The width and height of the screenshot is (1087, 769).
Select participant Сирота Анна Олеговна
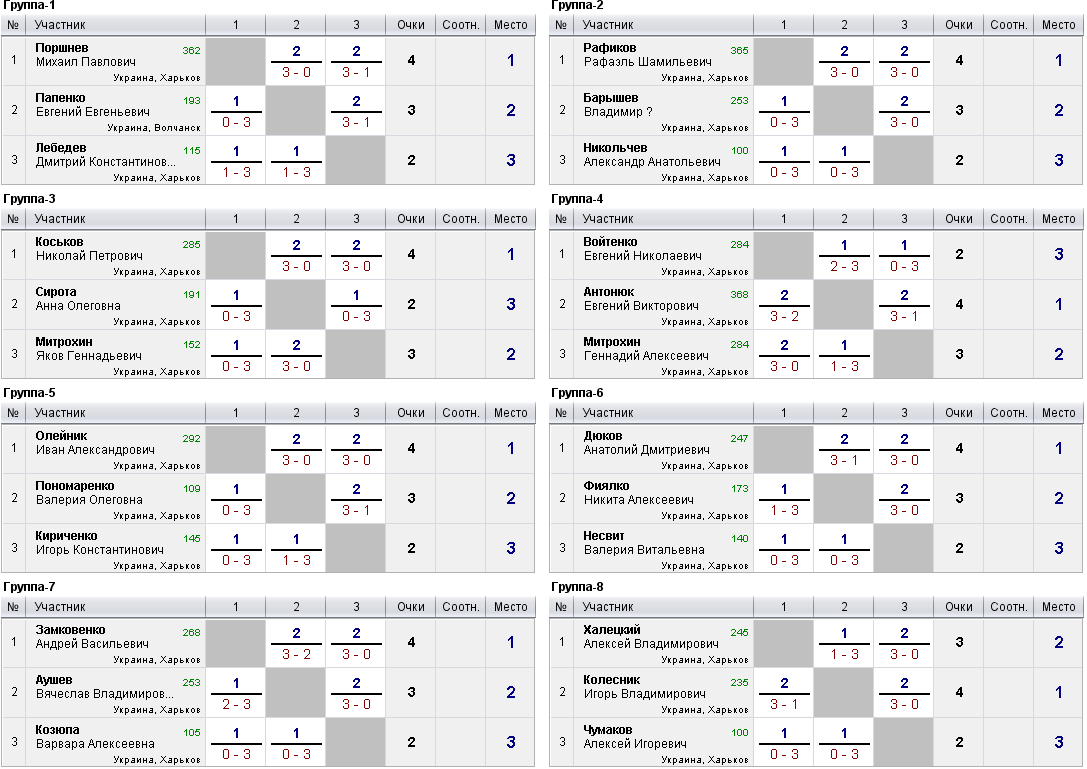tap(78, 299)
